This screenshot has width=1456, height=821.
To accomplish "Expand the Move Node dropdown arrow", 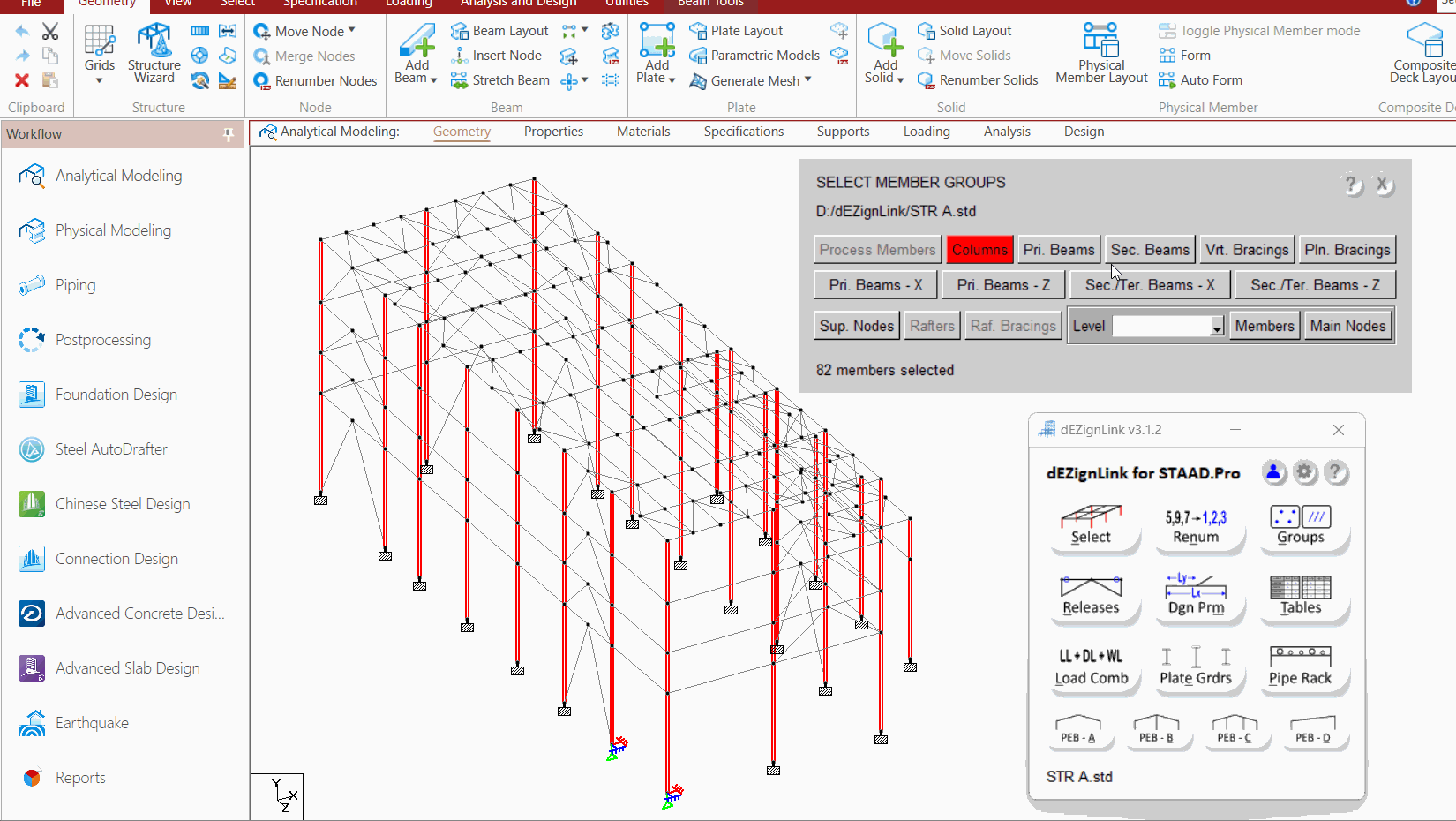I will click(352, 30).
